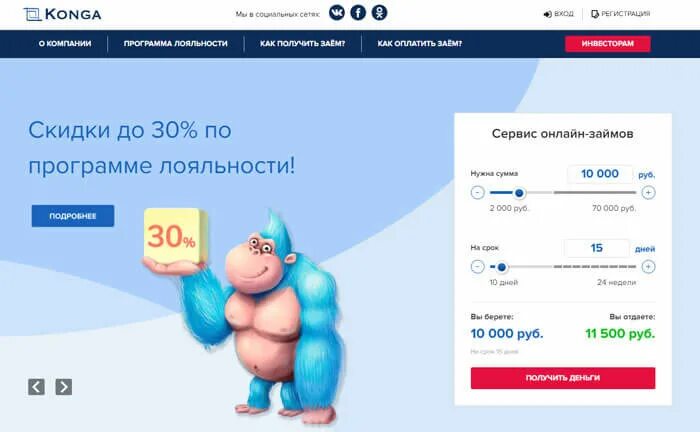Open the Facebook social icon
700x432 pixels.
pos(358,12)
